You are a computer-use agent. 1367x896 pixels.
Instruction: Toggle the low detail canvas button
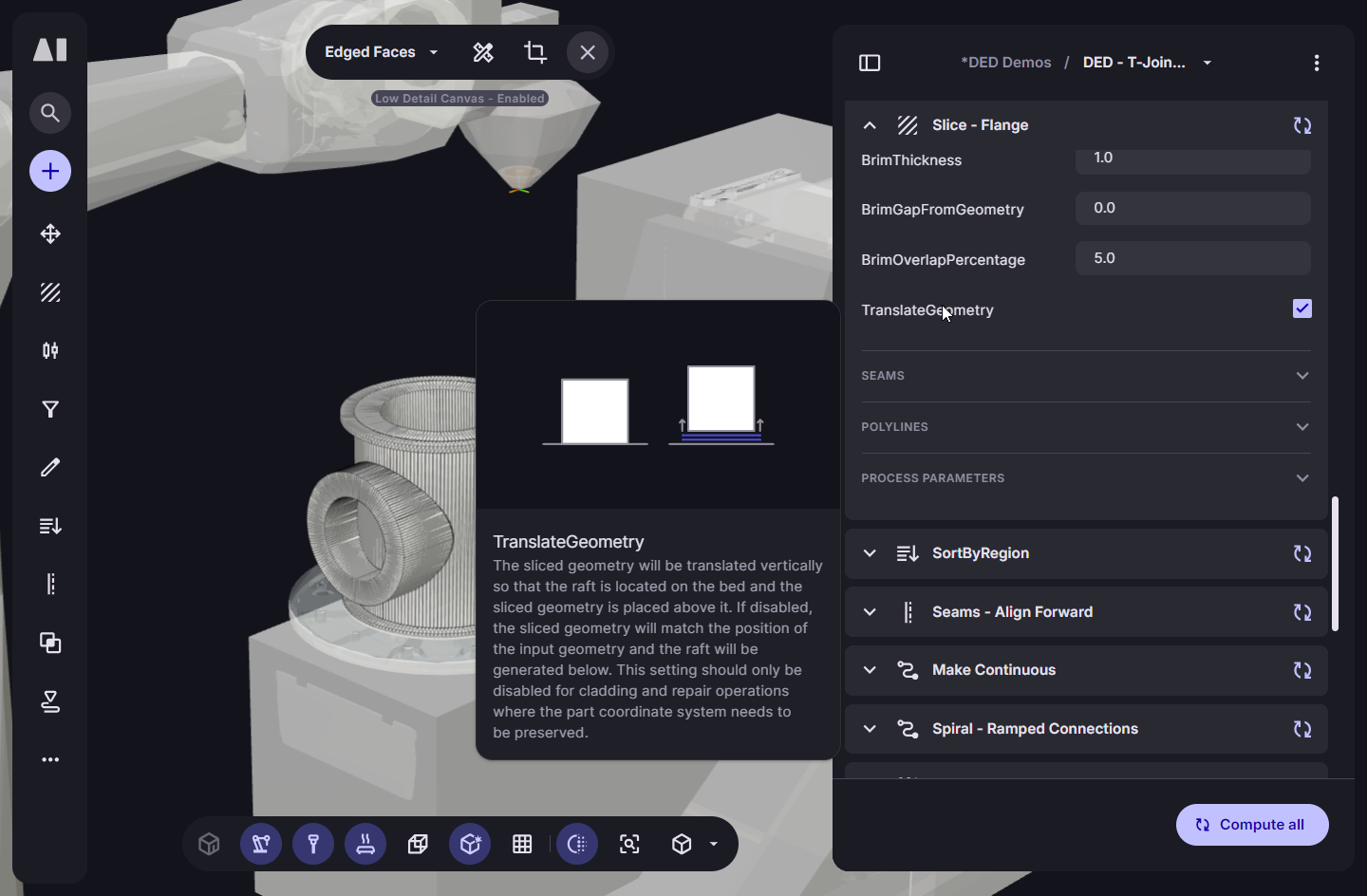click(577, 844)
